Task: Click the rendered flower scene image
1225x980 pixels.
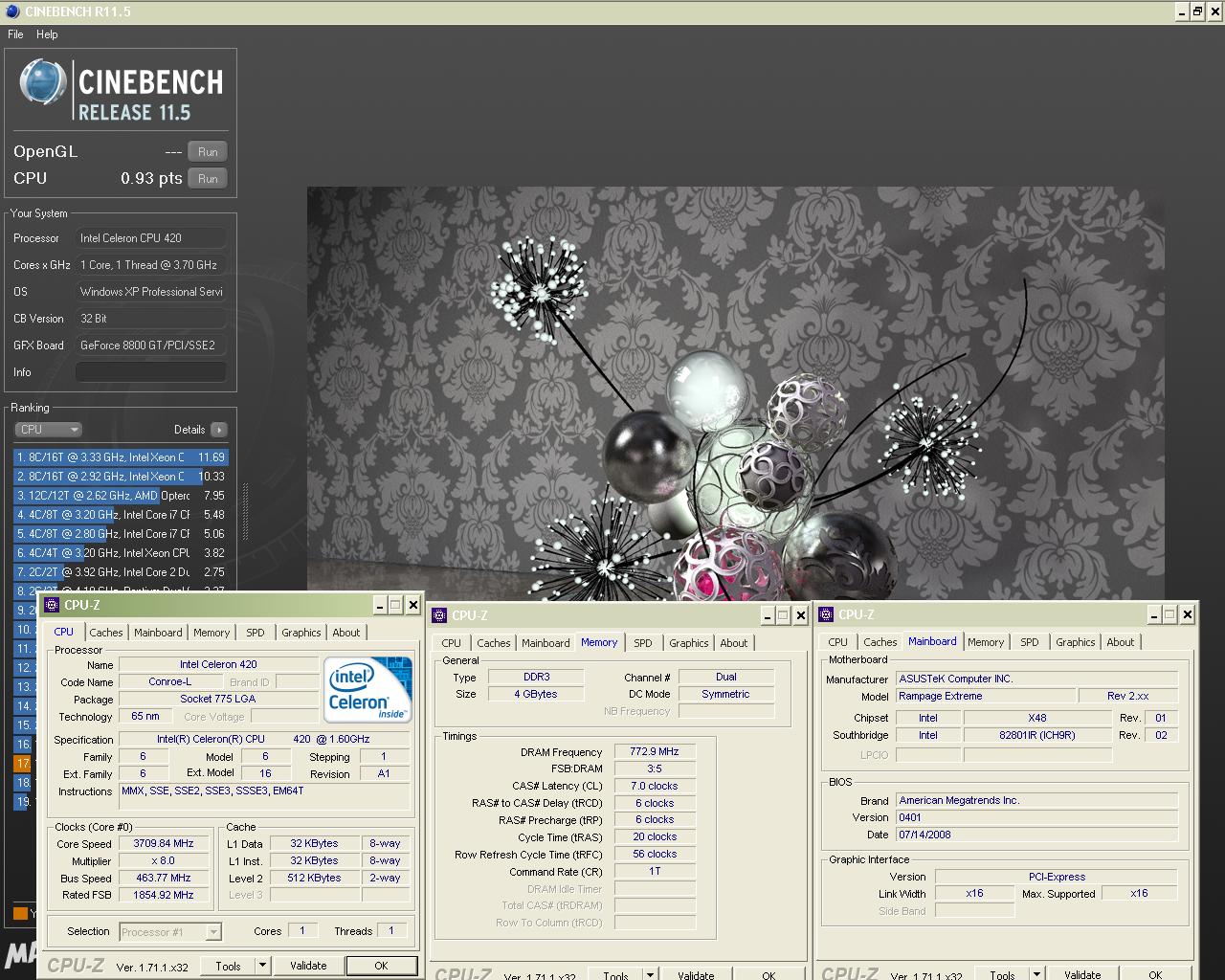Action: 735,393
